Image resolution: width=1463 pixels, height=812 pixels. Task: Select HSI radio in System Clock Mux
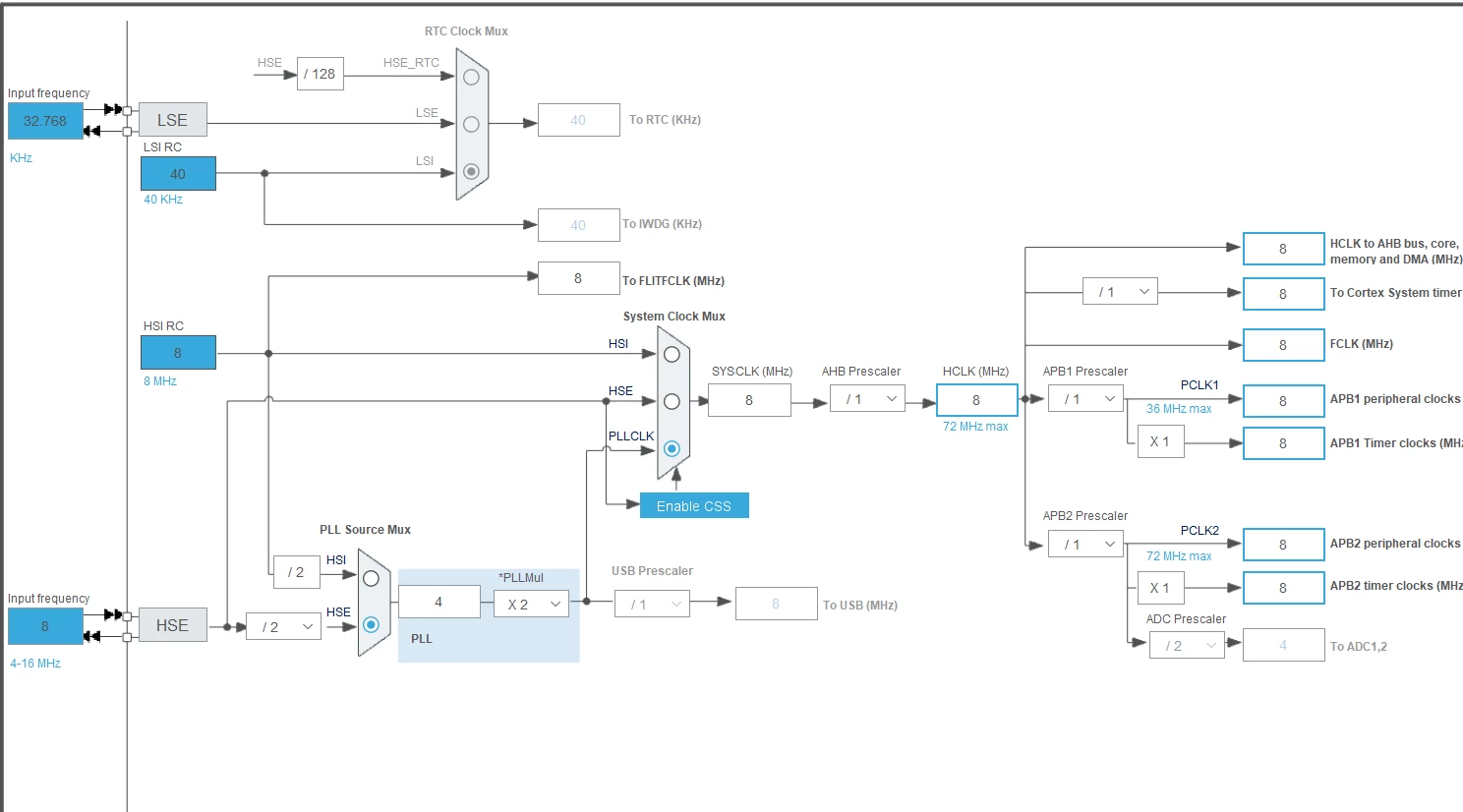pos(672,354)
